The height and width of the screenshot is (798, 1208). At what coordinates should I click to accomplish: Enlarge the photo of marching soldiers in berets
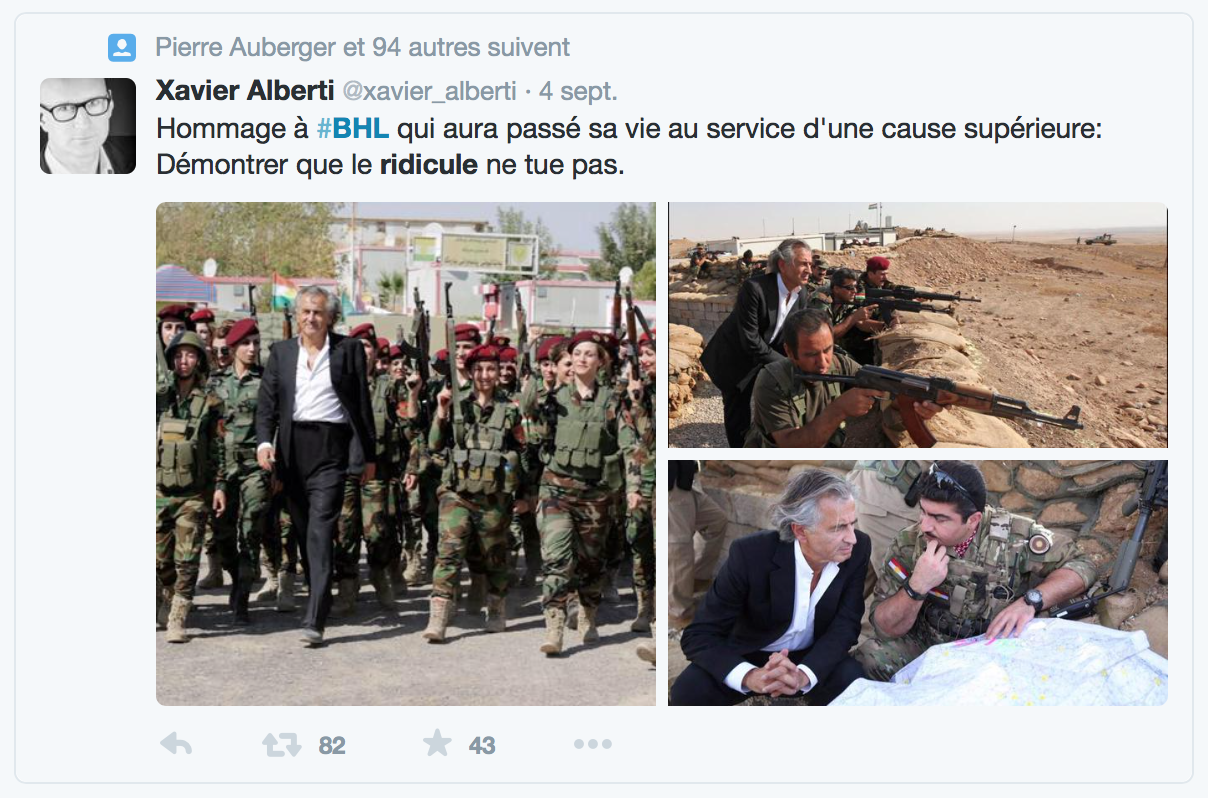406,454
